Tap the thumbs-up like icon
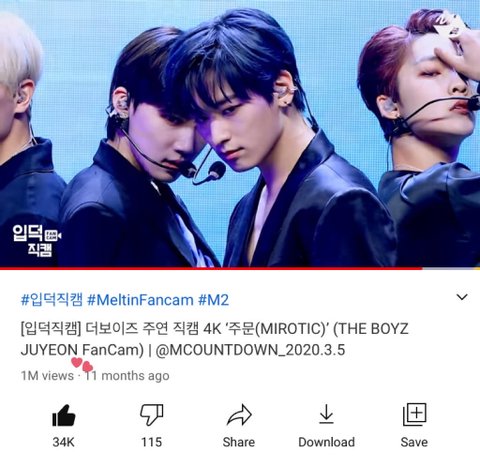The width and height of the screenshot is (480, 467). (64, 415)
